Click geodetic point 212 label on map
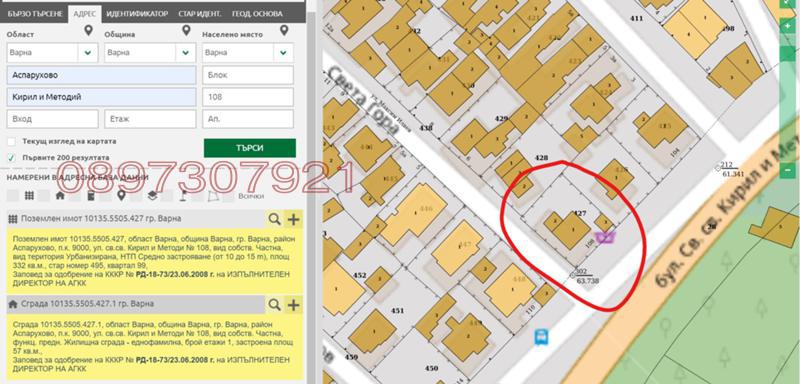 pos(727,165)
